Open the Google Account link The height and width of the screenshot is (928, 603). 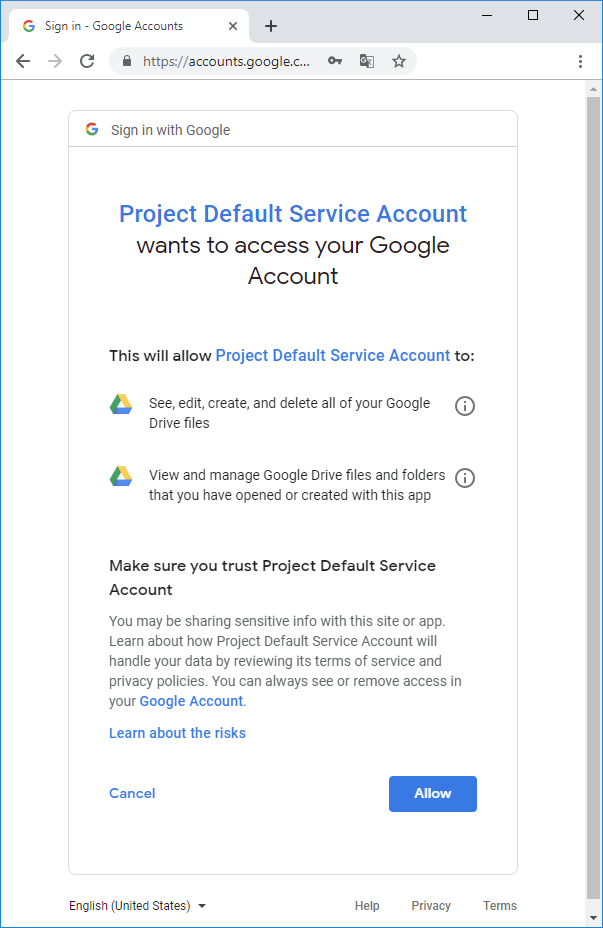point(191,701)
